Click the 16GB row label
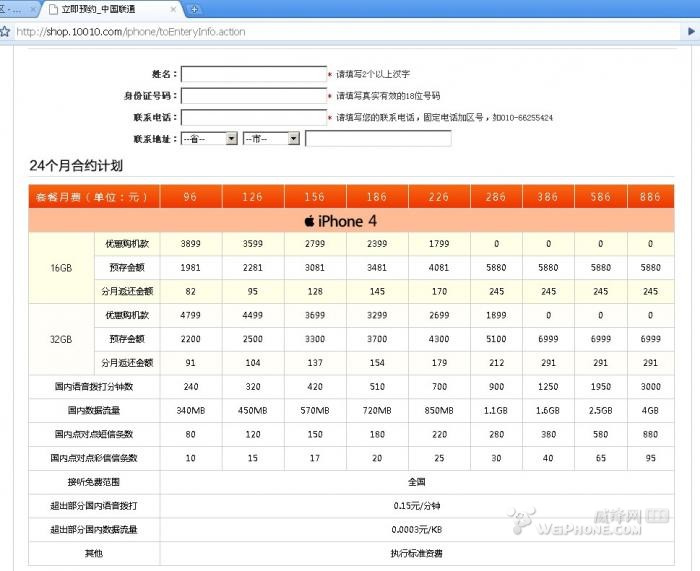Viewport: 700px width, 571px height. click(61, 268)
